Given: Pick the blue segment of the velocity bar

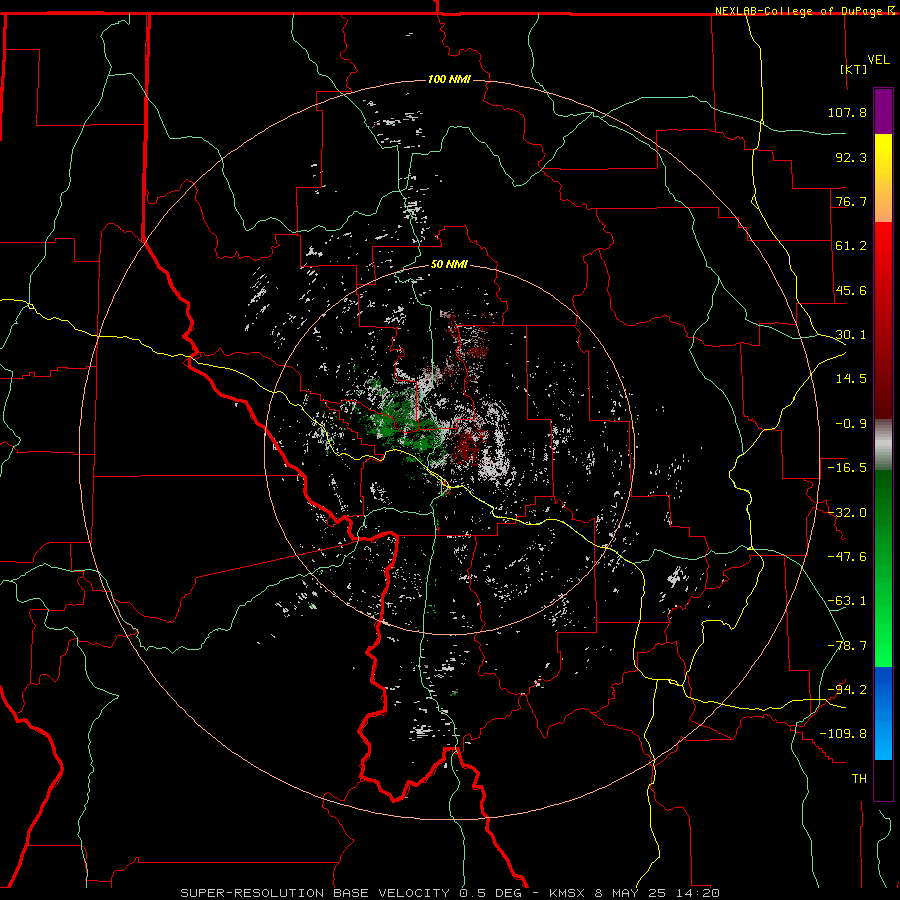Looking at the screenshot, I should tap(883, 713).
